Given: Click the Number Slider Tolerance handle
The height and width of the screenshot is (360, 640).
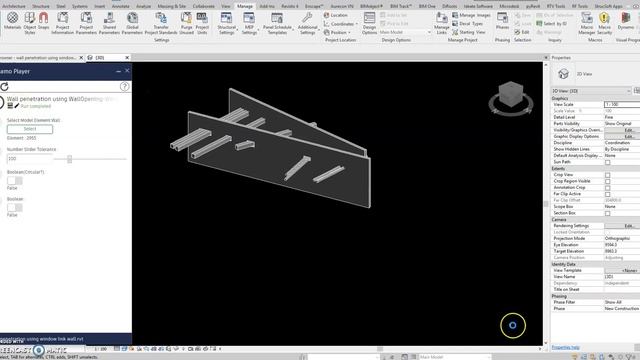Looking at the screenshot, I should point(69,159).
